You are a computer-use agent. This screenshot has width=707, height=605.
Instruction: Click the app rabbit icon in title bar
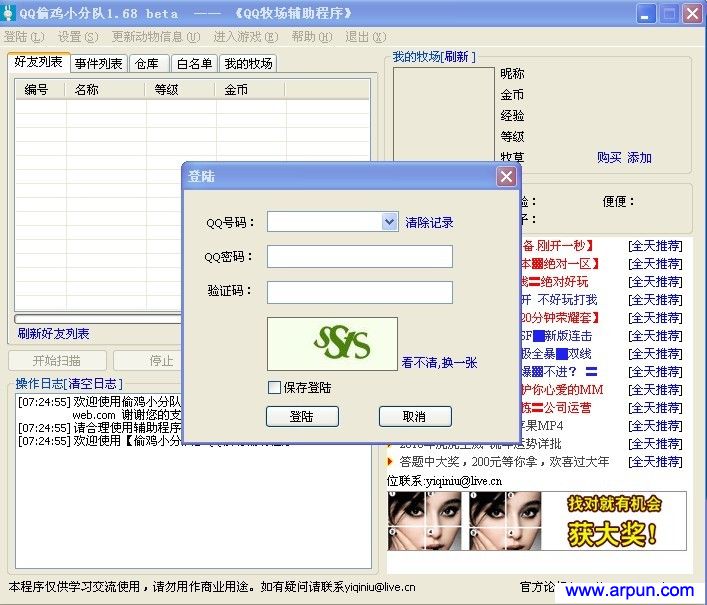(7, 13)
